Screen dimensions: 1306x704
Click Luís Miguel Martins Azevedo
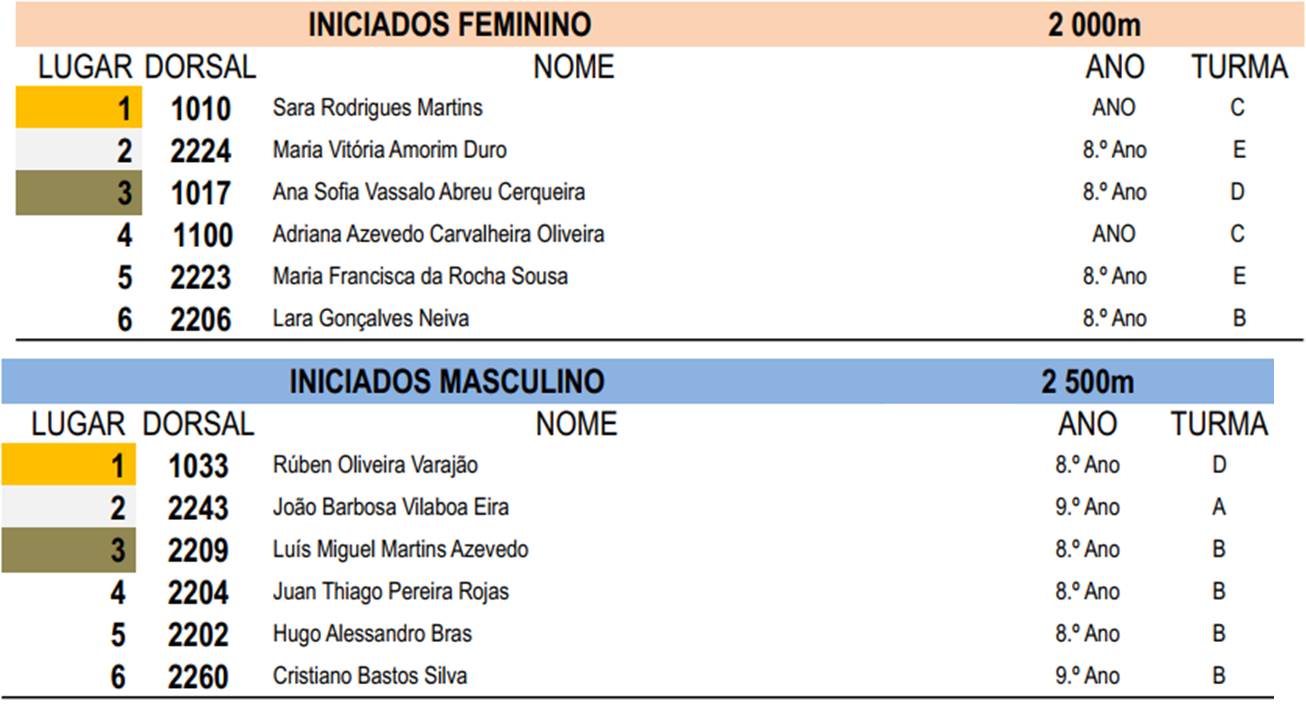pyautogui.click(x=400, y=550)
